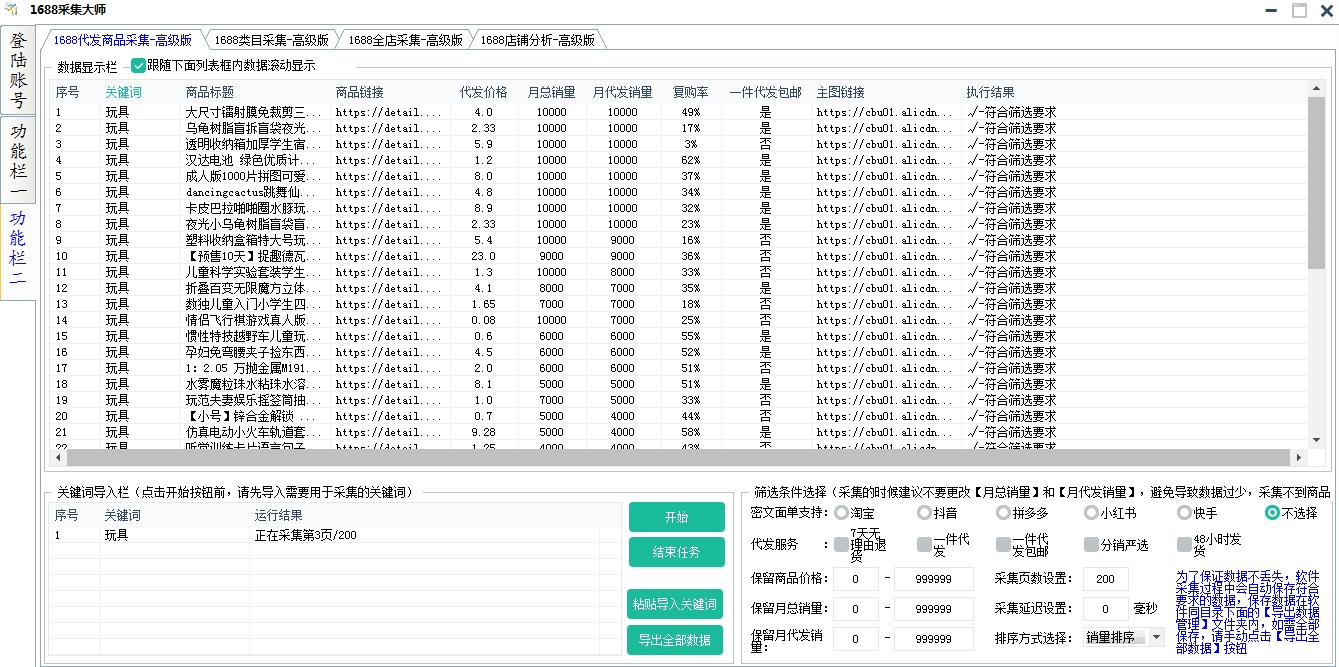Check the 一件代发包邮 checkbox
The width and height of the screenshot is (1339, 667).
[x=1003, y=545]
